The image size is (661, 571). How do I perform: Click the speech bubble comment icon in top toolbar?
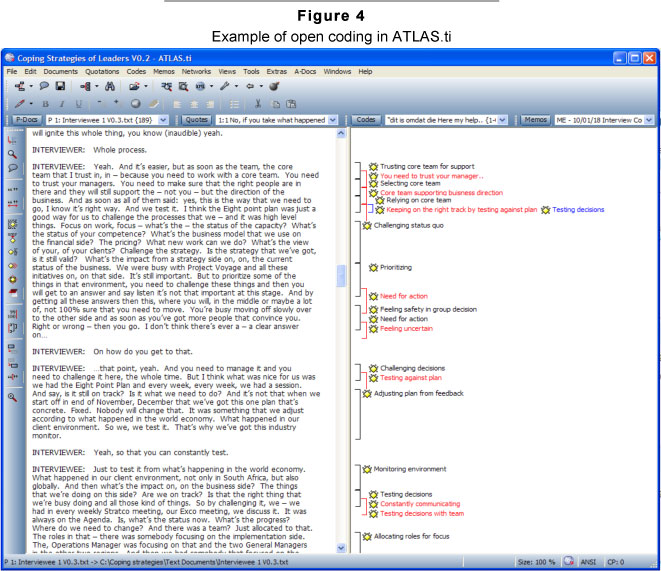tap(45, 87)
